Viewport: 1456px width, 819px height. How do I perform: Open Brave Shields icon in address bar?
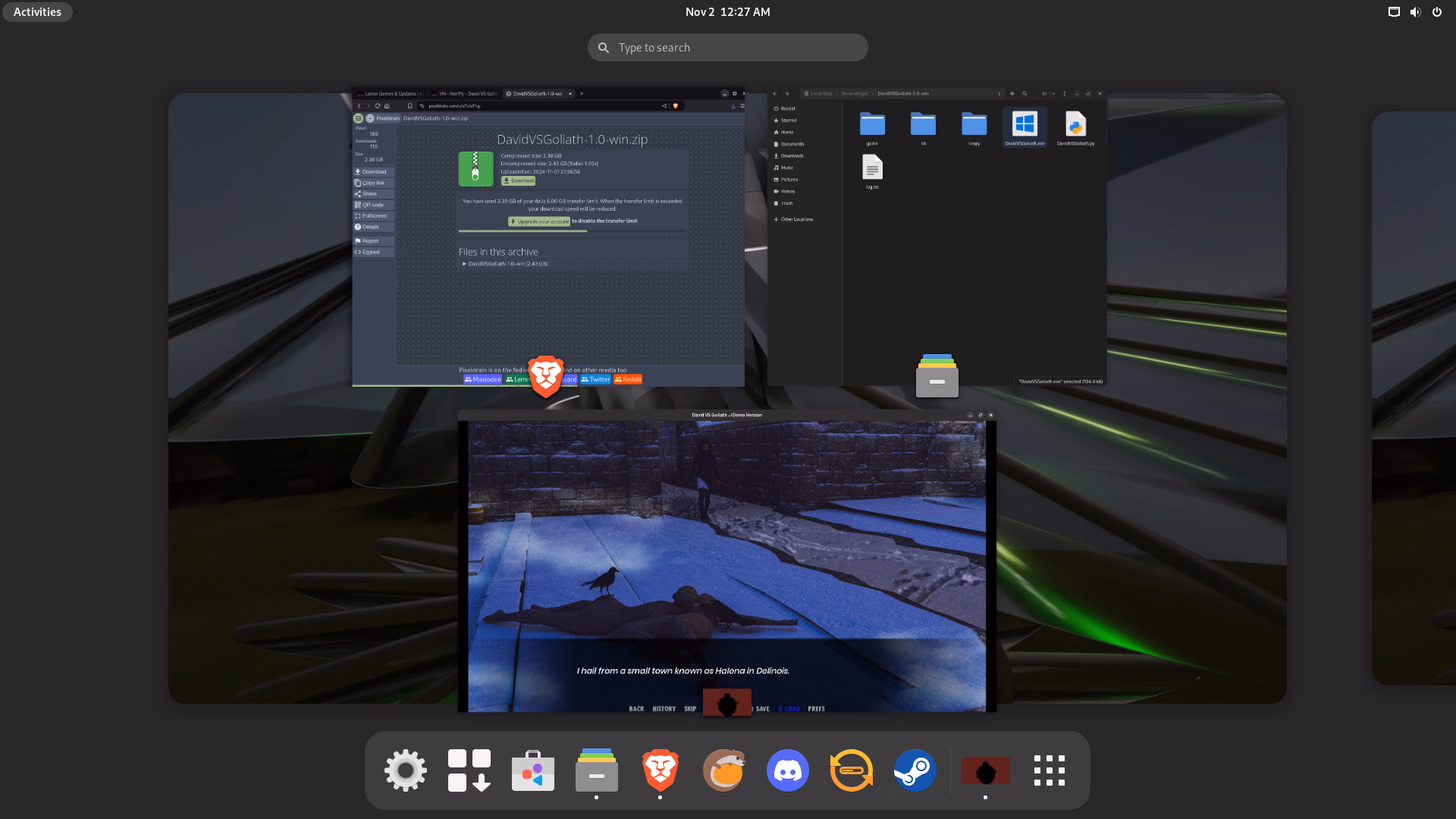[676, 106]
